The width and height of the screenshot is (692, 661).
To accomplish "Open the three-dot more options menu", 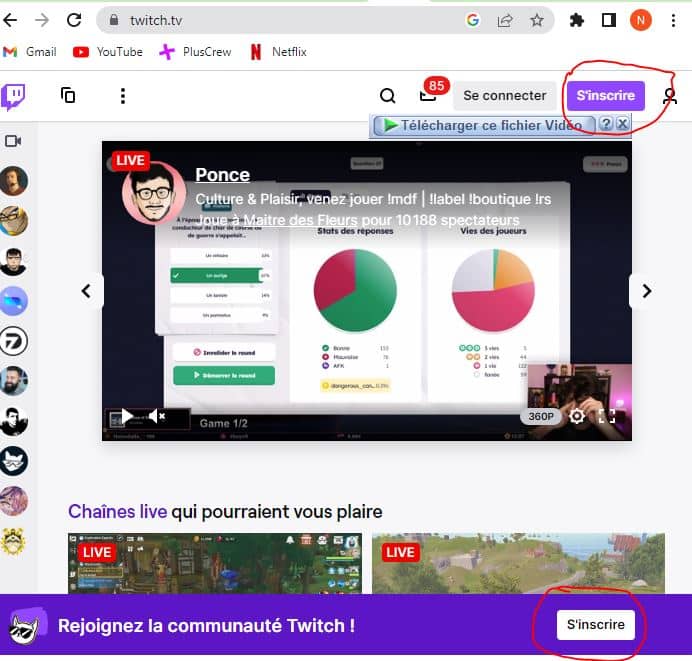I will click(122, 96).
